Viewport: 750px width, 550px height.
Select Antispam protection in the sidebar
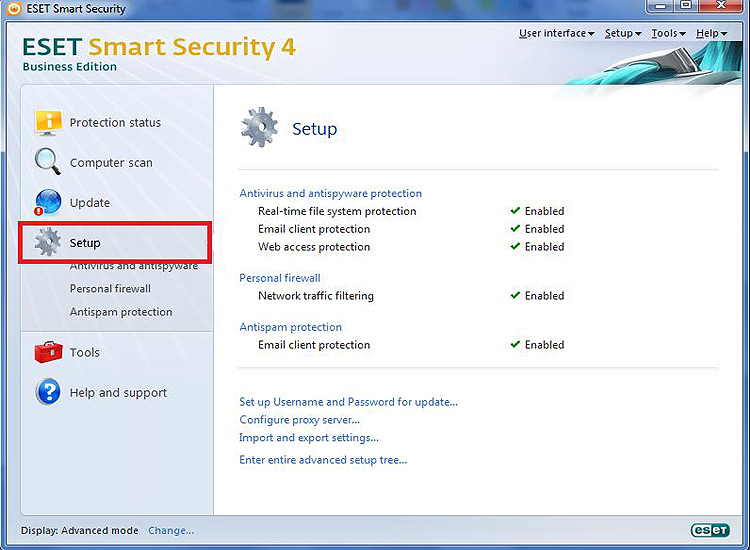pos(121,312)
